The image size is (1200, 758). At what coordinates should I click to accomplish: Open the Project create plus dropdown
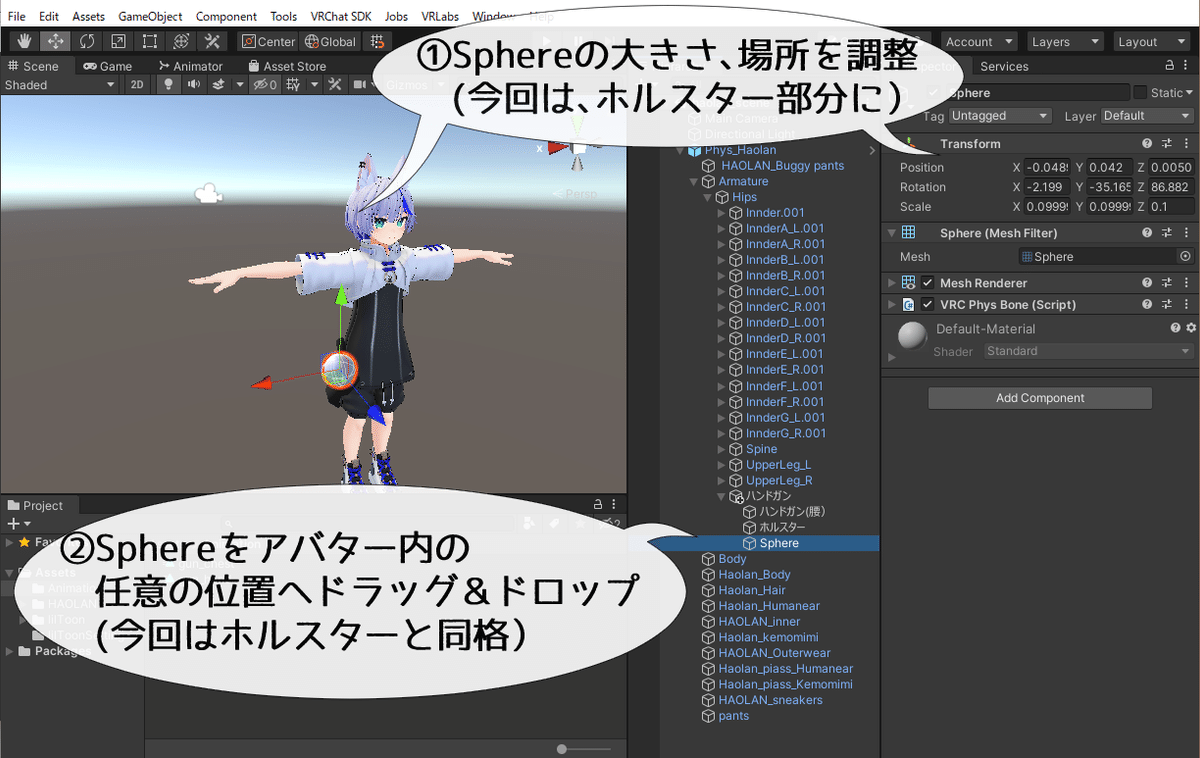point(18,524)
